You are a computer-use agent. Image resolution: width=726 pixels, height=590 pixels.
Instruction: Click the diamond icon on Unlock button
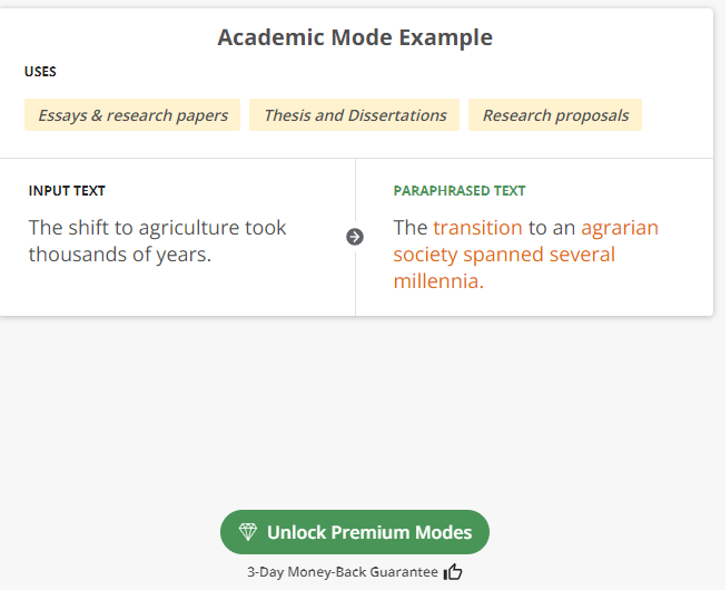pos(248,532)
